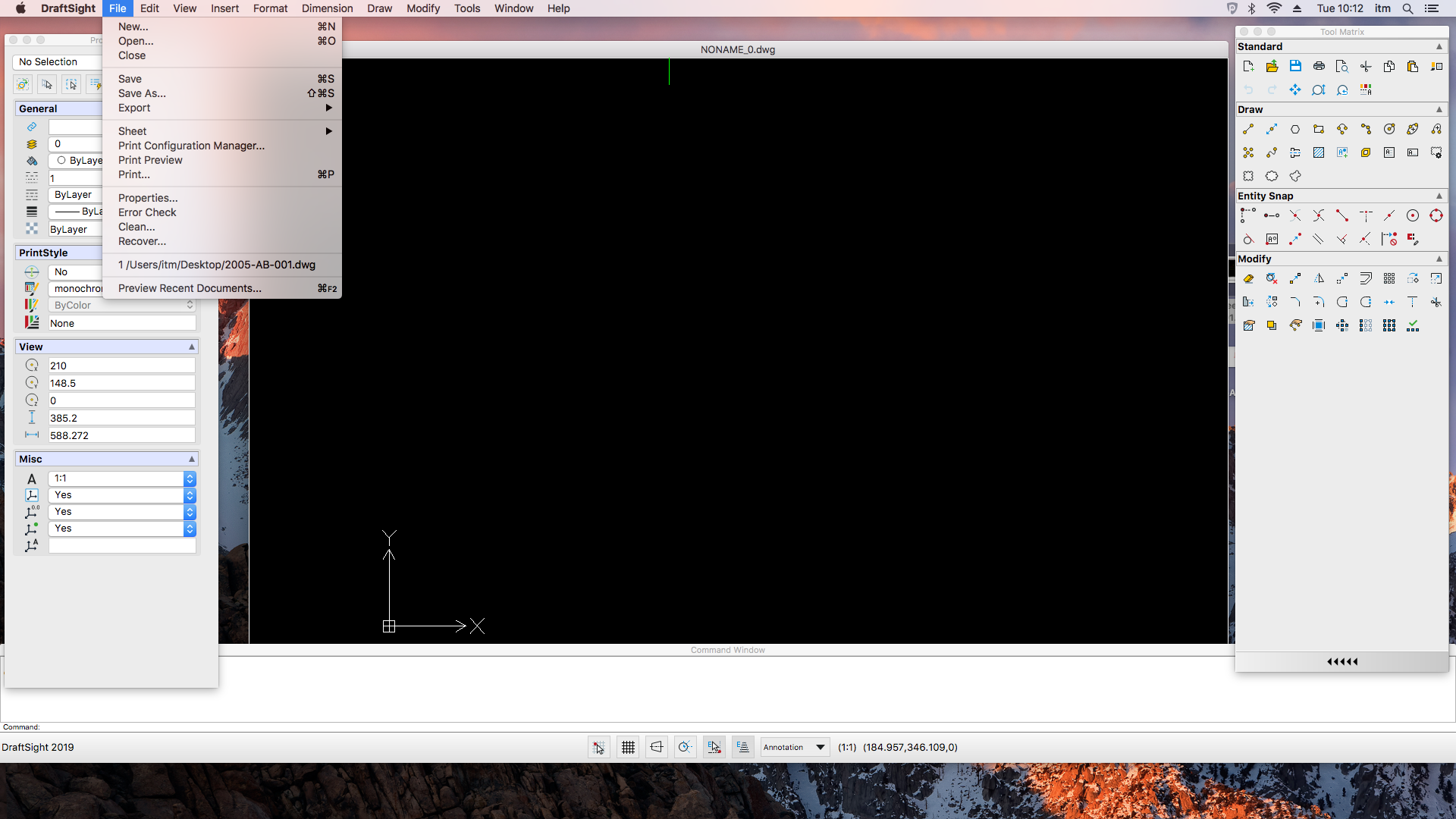Viewport: 1456px width, 819px height.
Task: Select the Hatch fill tool
Action: tap(1319, 153)
